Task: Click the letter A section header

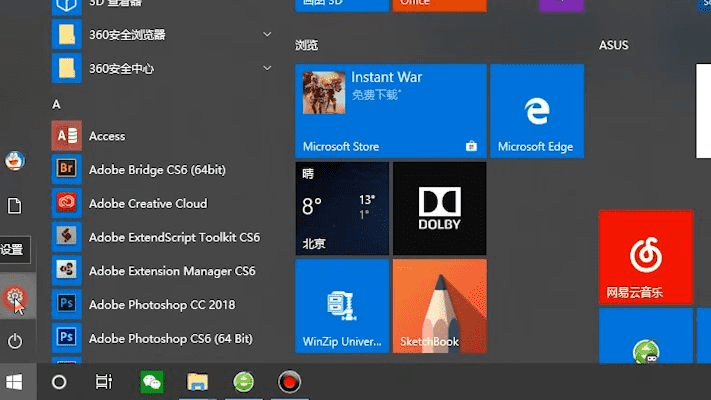Action: point(56,105)
